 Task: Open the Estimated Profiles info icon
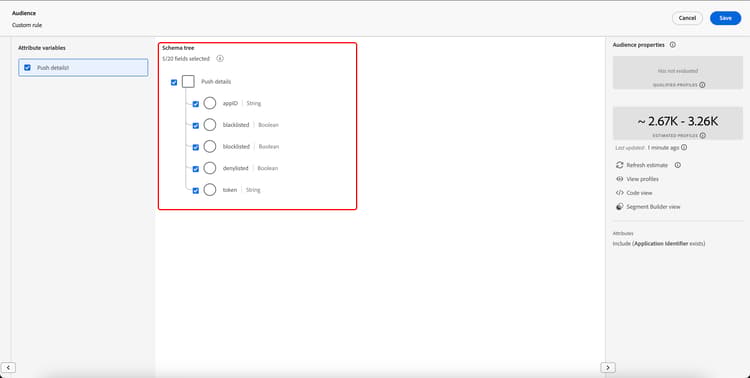pos(703,135)
